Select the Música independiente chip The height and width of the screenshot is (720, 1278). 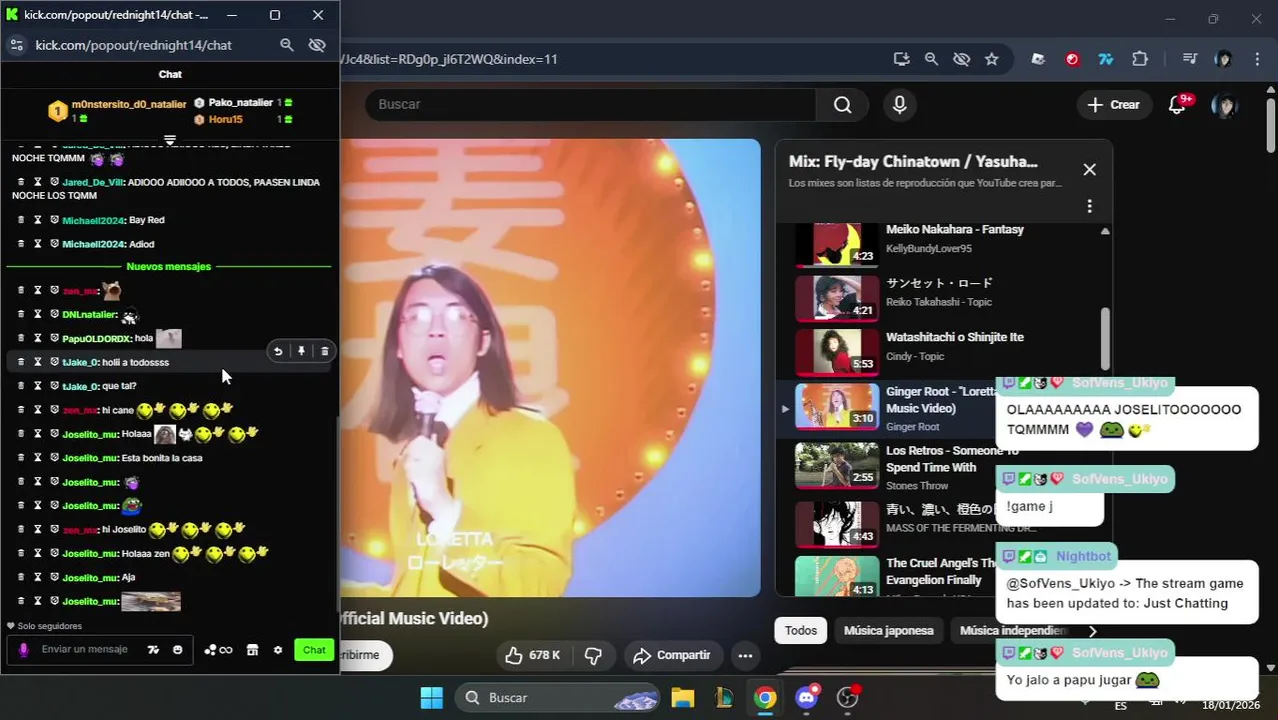1013,631
